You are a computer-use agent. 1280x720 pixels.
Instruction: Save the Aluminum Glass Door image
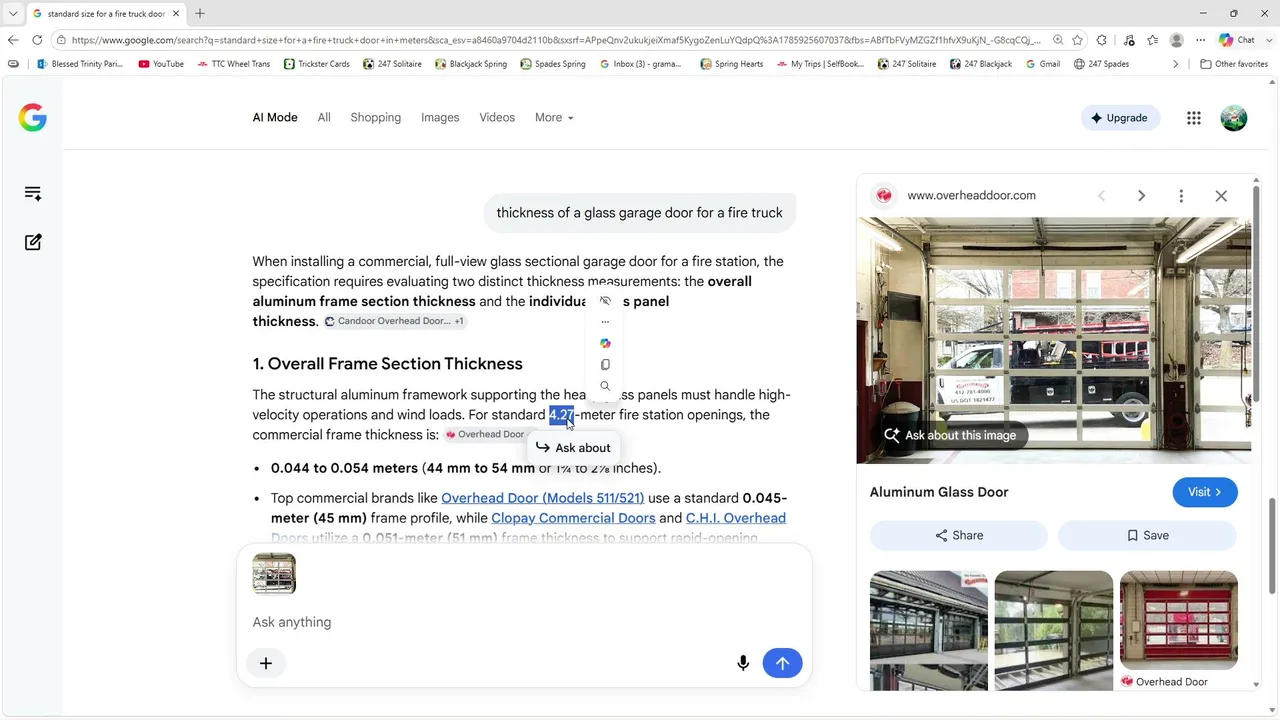1147,535
